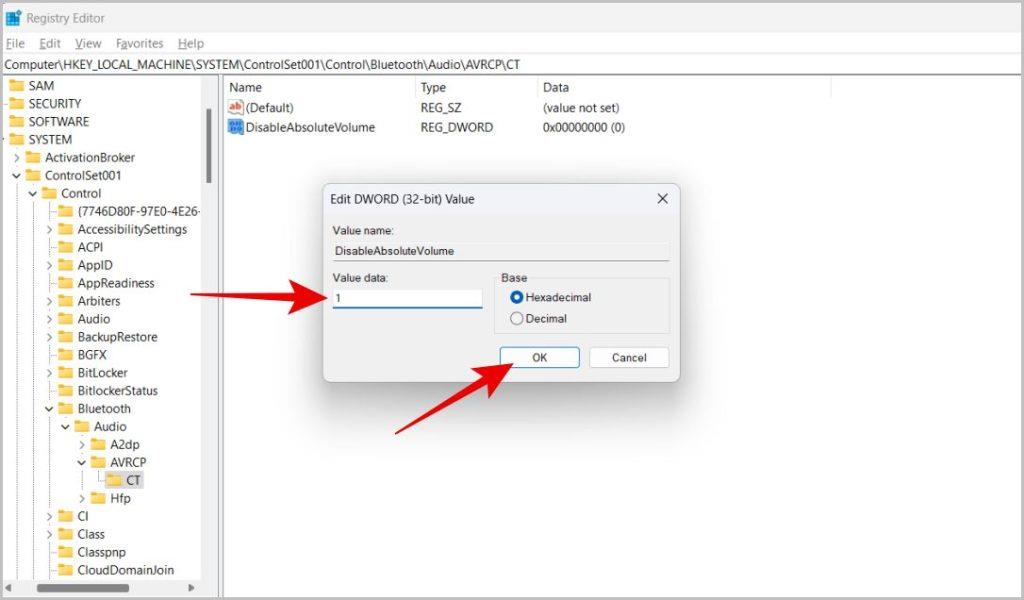Click the tree pane horizontal scrollbar thumb
The width and height of the screenshot is (1024, 600).
pyautogui.click(x=82, y=588)
